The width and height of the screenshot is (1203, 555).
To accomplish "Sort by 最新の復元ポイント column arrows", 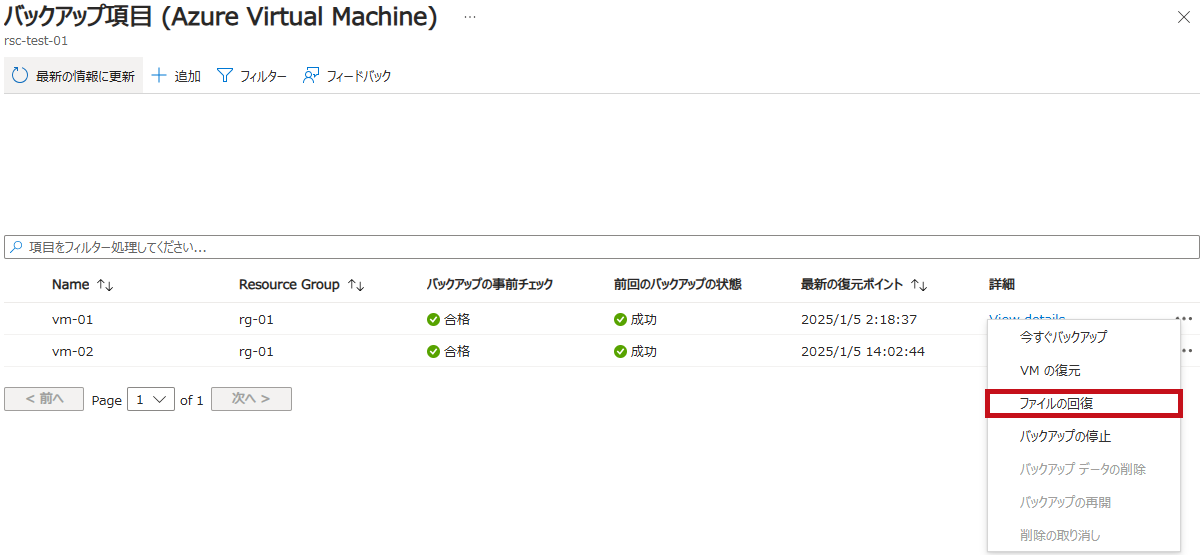I will coord(919,285).
